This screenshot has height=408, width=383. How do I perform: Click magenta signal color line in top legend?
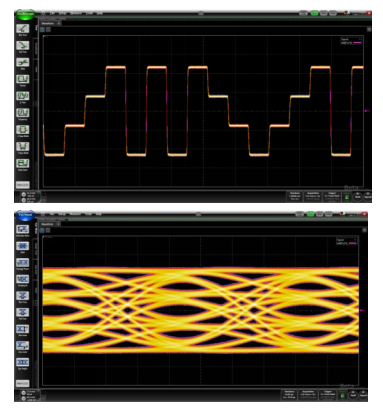(x=357, y=43)
